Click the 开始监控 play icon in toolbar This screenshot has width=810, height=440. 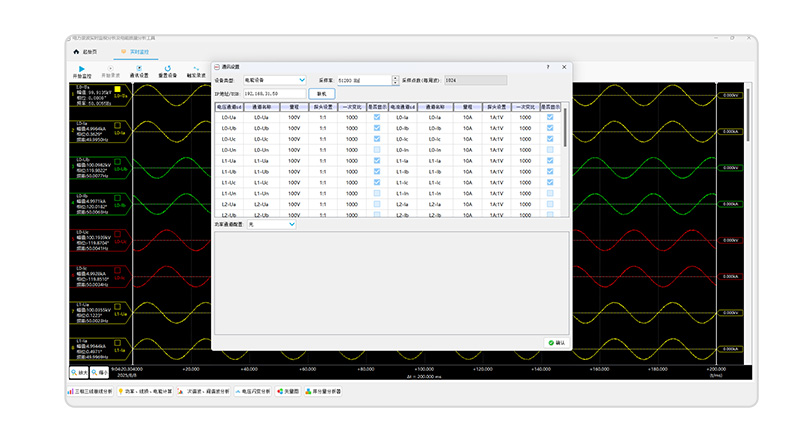pos(81,68)
